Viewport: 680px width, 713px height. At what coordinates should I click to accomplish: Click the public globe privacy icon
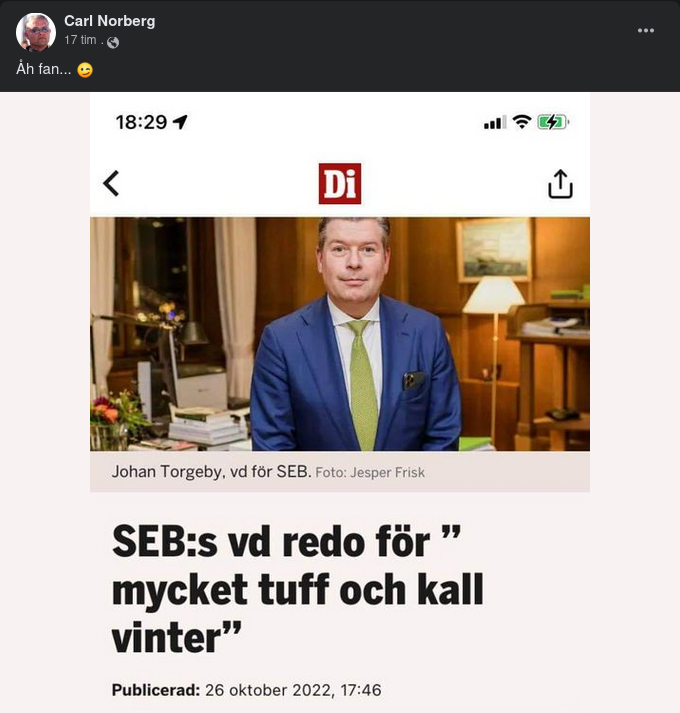113,42
